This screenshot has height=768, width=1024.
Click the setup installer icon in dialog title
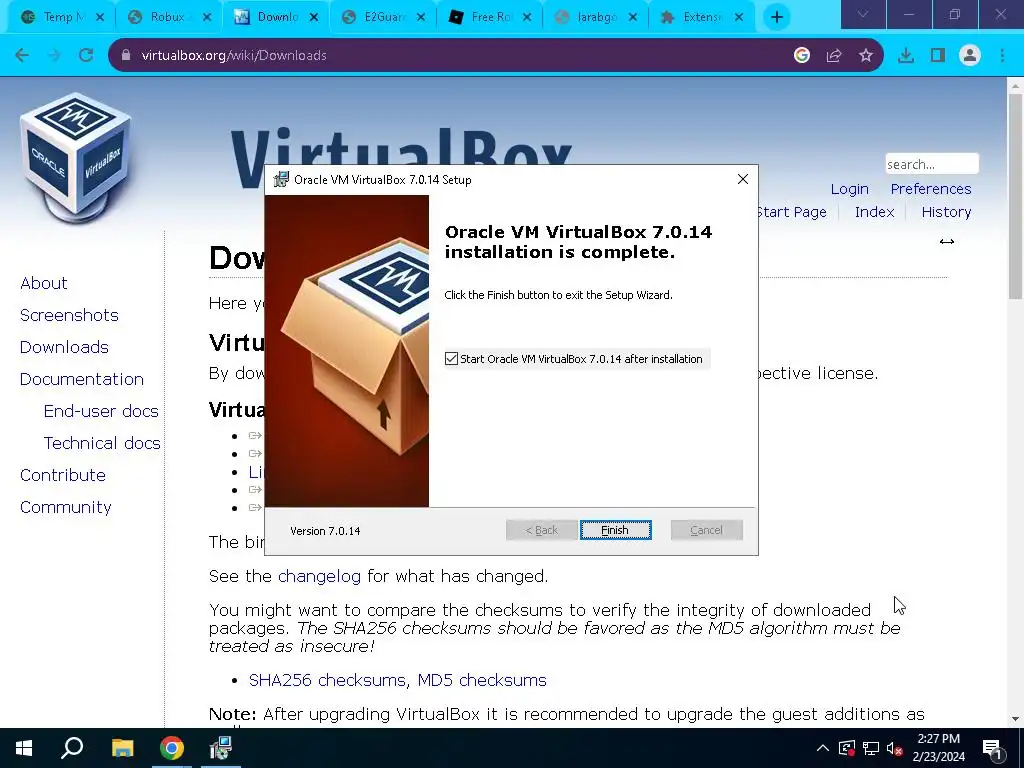click(x=281, y=180)
